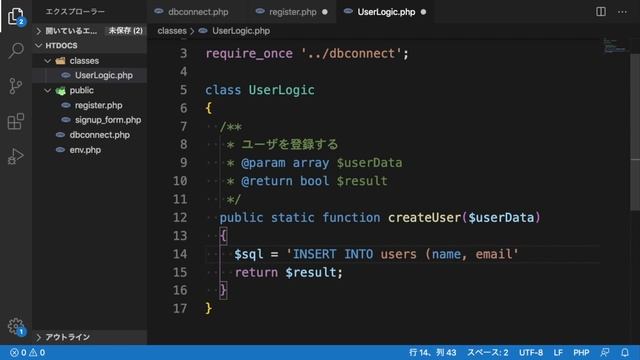
Task: Open the Explorer view in activity bar
Action: point(16,16)
